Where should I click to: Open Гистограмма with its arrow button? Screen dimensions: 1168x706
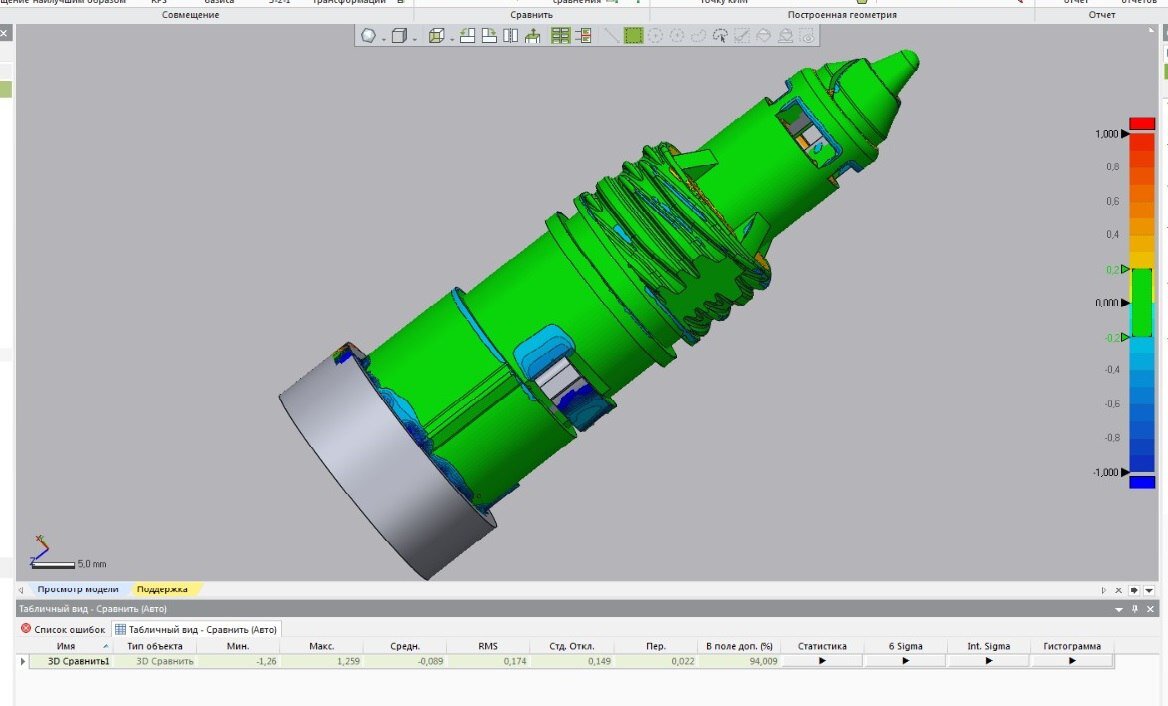pyautogui.click(x=1072, y=661)
